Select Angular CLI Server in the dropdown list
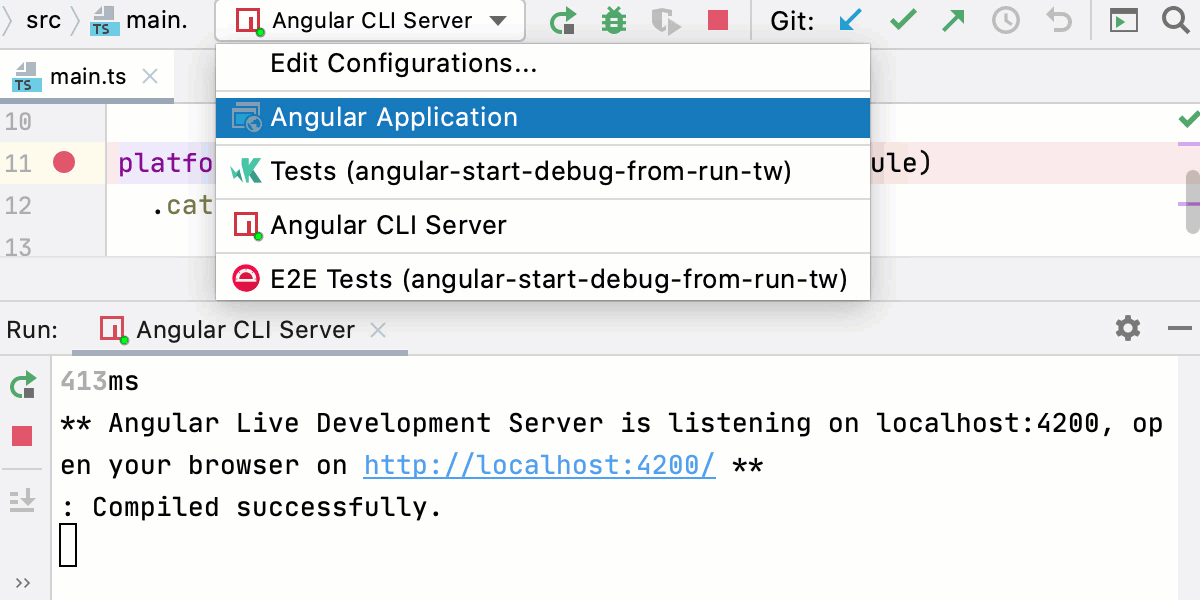Screen dimensions: 1200x600 pos(543,225)
